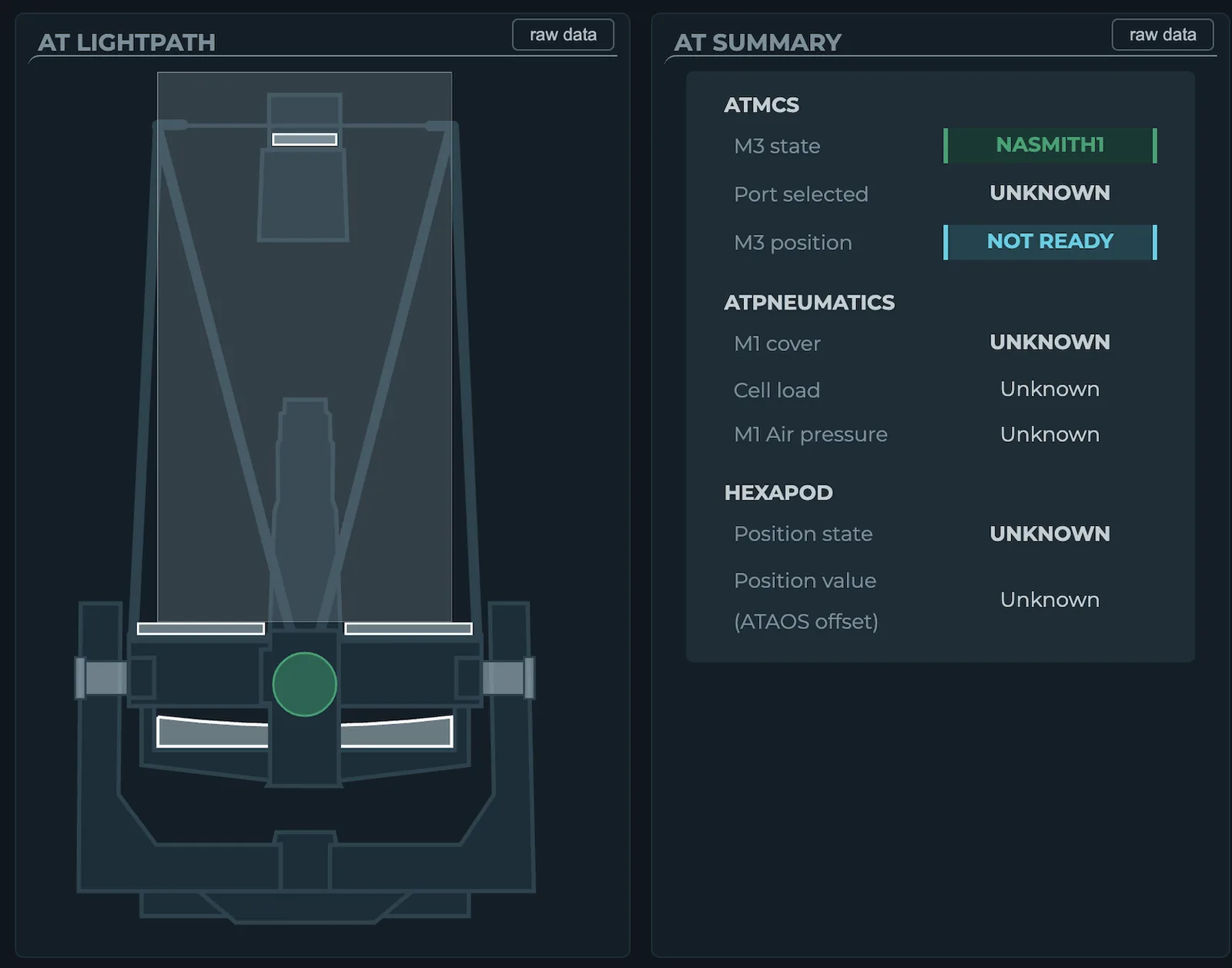Click the Cell load label

[x=777, y=390]
